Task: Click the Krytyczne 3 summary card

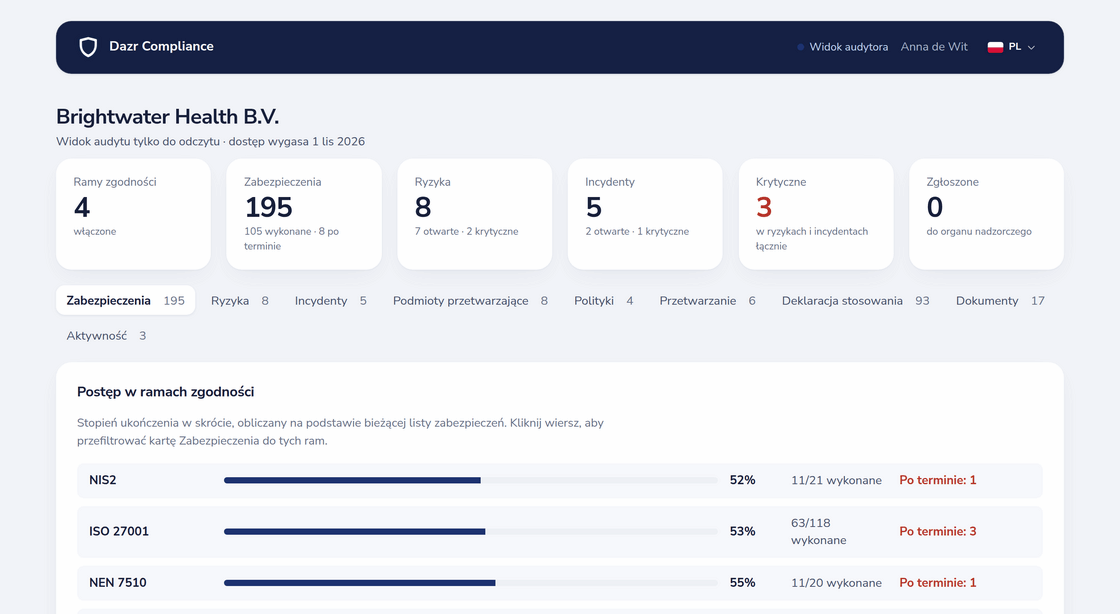Action: pos(816,214)
